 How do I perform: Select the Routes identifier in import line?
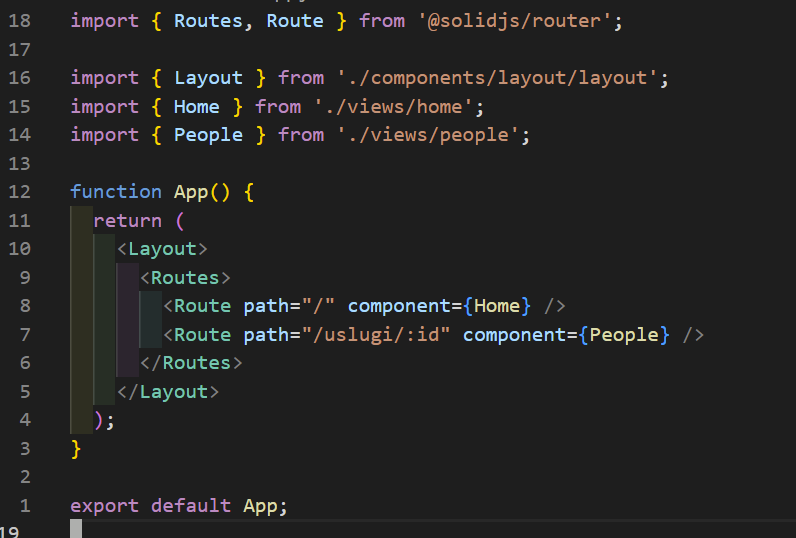(208, 21)
